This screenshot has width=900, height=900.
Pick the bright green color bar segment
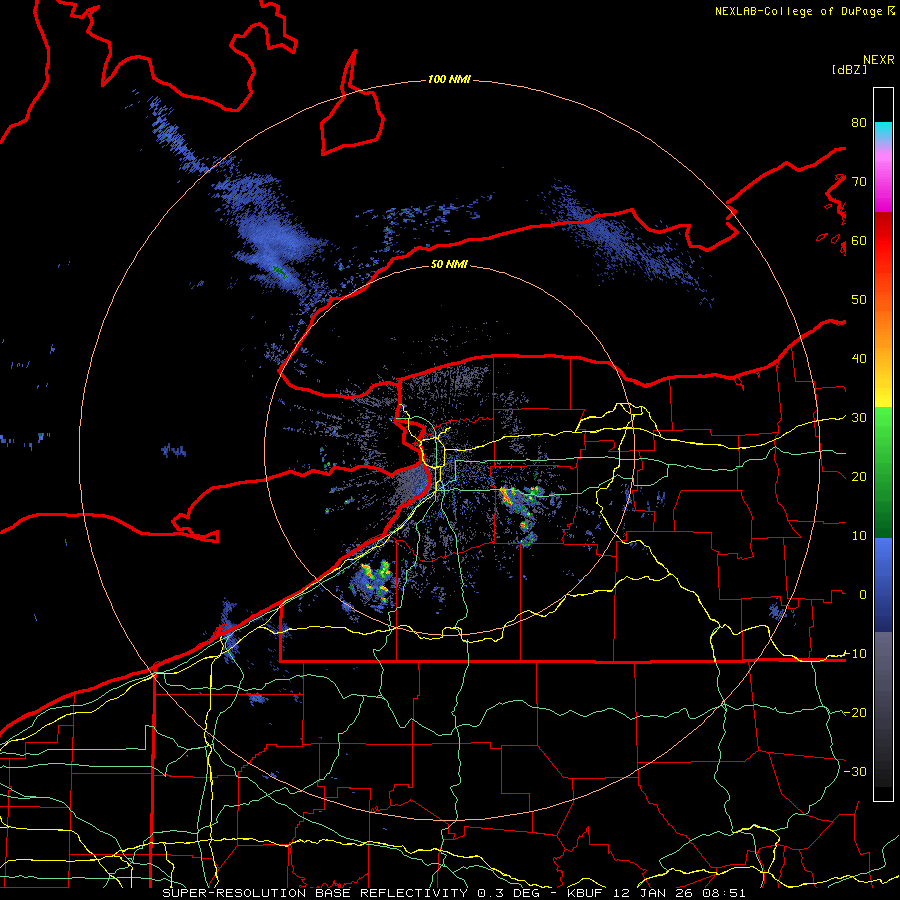883,428
